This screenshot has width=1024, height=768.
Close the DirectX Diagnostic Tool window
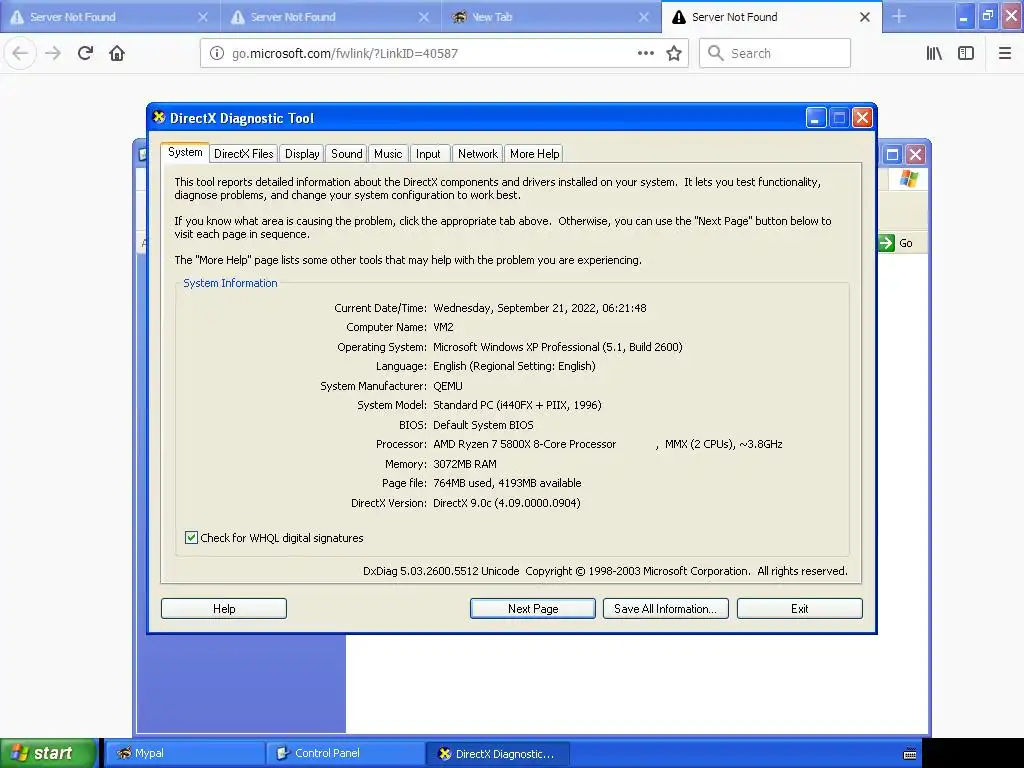863,118
